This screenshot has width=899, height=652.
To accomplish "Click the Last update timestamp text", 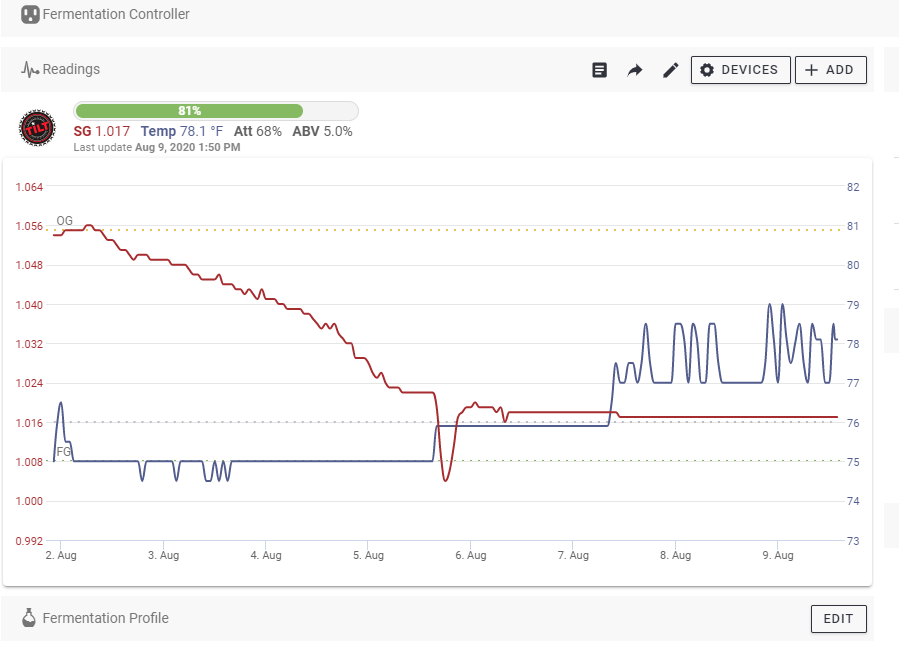I will 157,147.
